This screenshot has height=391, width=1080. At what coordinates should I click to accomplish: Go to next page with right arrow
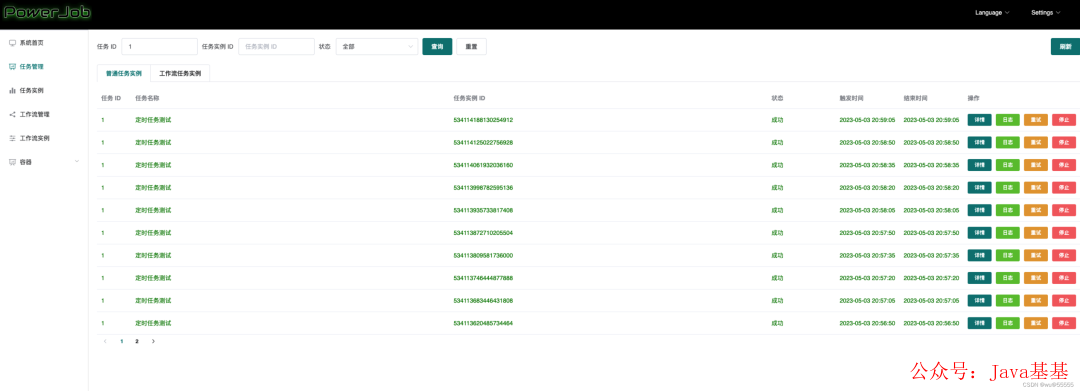click(153, 341)
